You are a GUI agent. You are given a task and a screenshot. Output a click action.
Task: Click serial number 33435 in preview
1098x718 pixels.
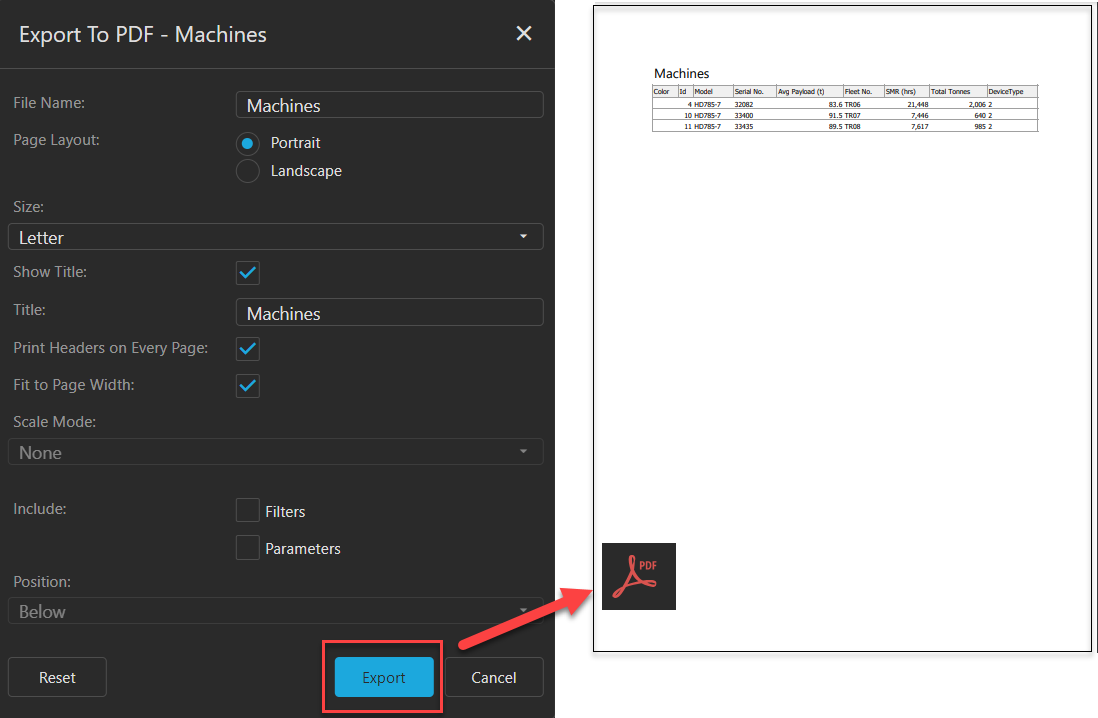tap(744, 127)
